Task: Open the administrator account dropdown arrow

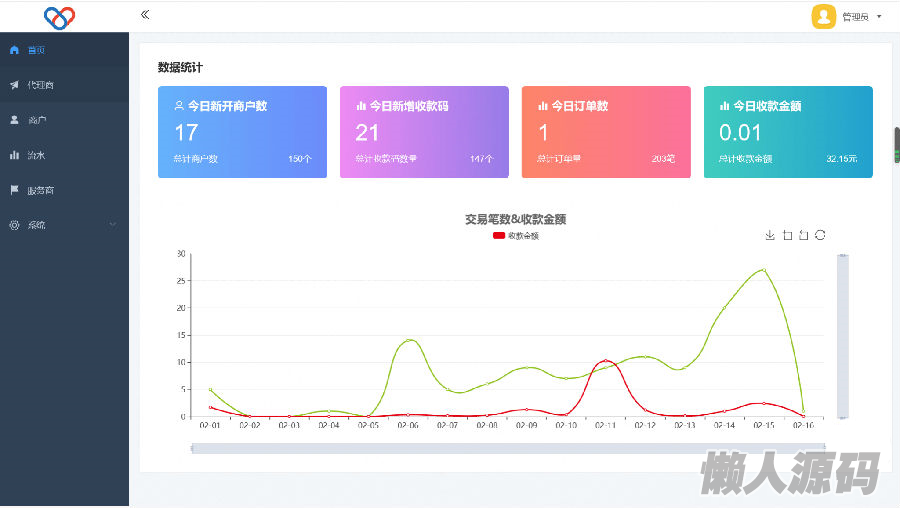Action: tap(879, 17)
